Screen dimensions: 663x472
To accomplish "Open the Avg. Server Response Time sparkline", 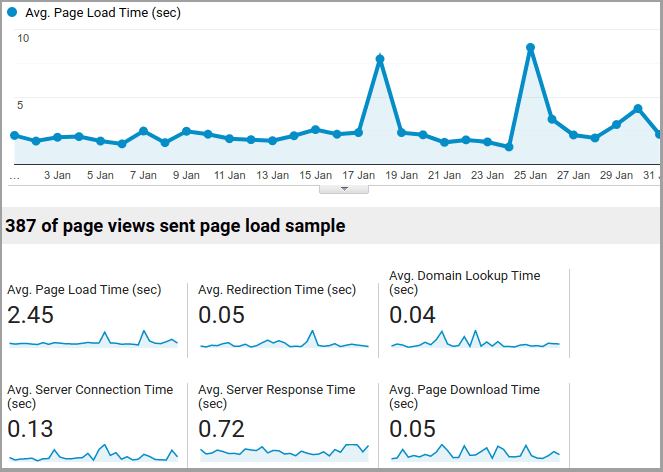I will [x=284, y=453].
